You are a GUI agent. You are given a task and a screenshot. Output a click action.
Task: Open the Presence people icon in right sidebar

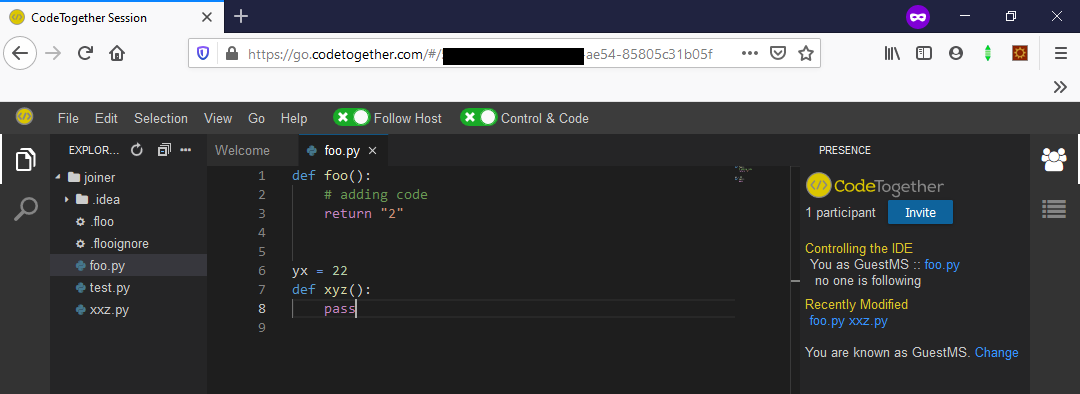(1054, 159)
